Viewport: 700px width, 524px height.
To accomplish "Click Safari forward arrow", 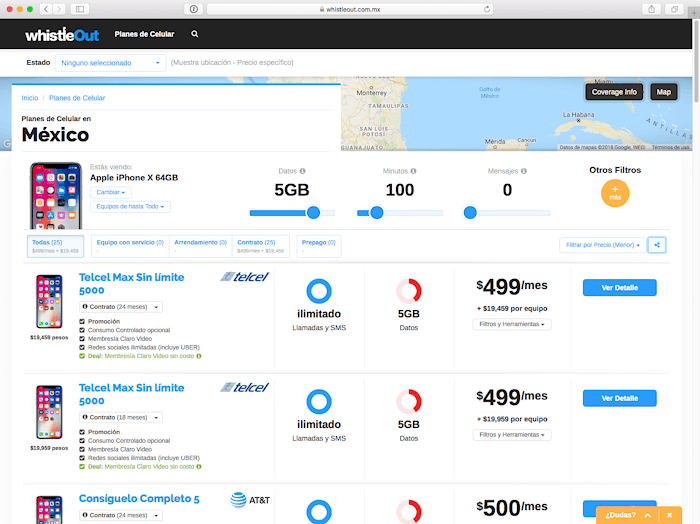I will (59, 9).
